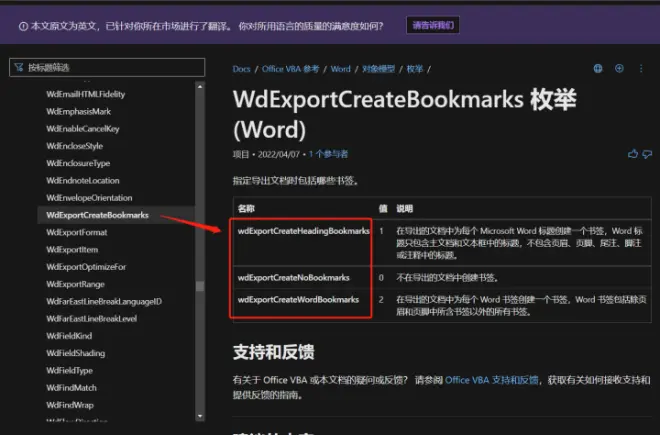
Task: Open the Word breadcrumb link
Action: (341, 69)
